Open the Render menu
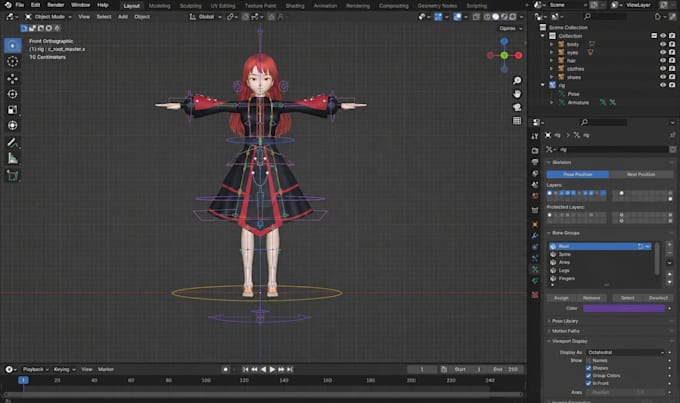This screenshot has width=680, height=403. click(x=56, y=5)
